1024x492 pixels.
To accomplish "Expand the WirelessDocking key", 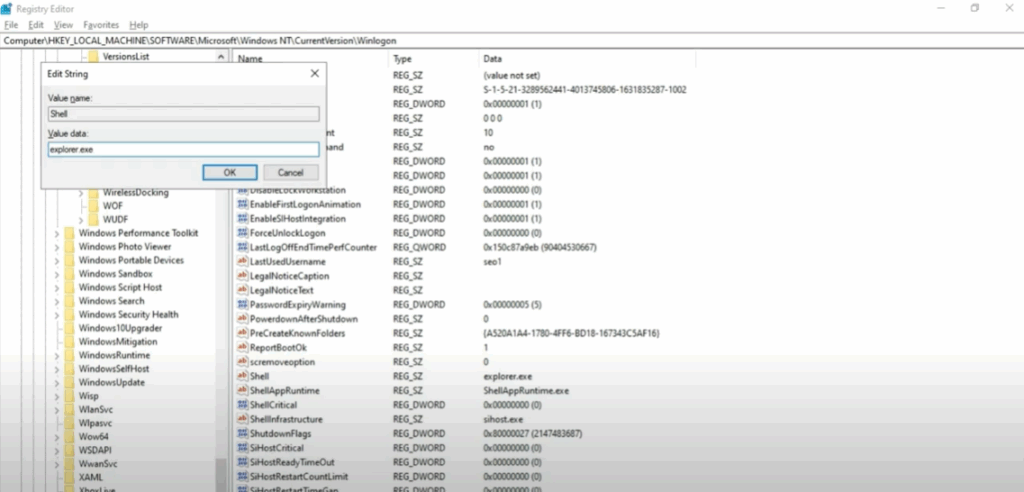I will point(81,193).
